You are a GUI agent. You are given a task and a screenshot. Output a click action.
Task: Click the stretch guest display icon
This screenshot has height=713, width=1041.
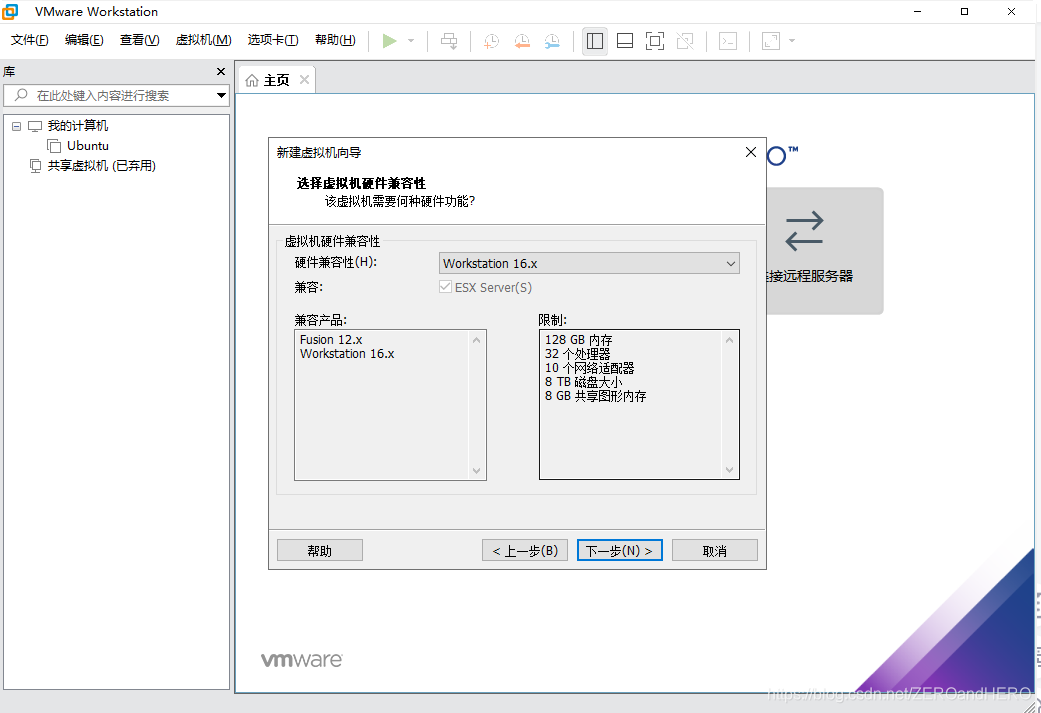[x=771, y=41]
